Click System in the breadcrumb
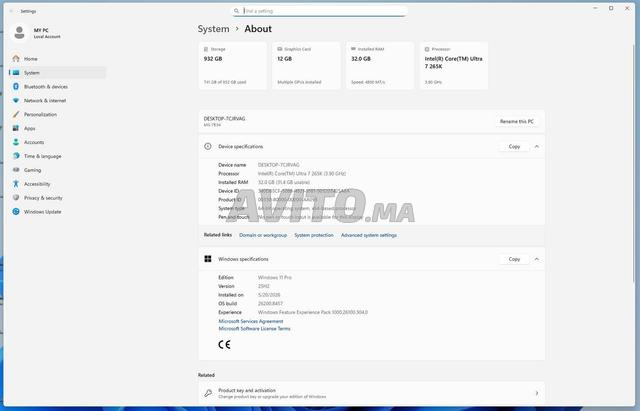640x411 pixels. [213, 29]
